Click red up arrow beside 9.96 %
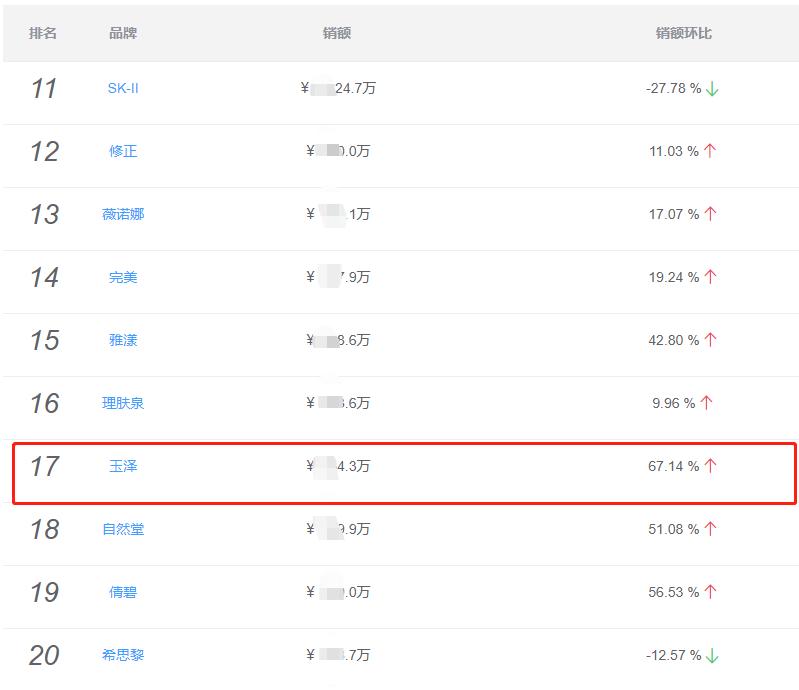Viewport: 799px width, 690px height. pyautogui.click(x=706, y=403)
